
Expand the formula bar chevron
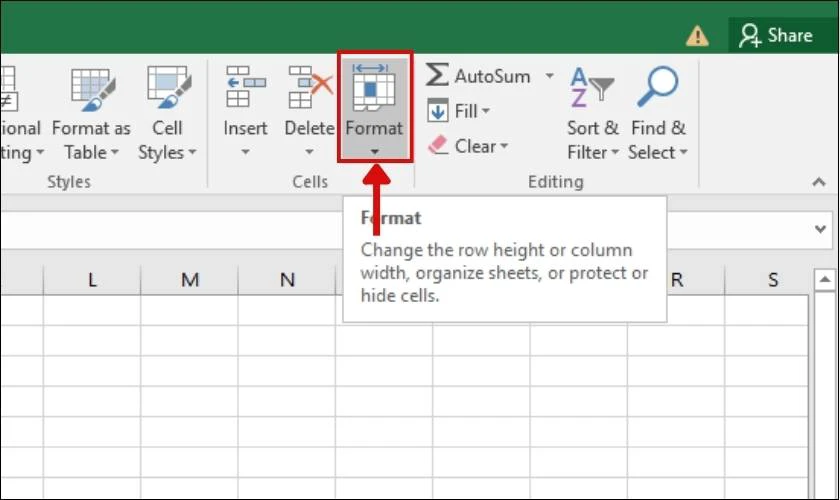pyautogui.click(x=820, y=229)
